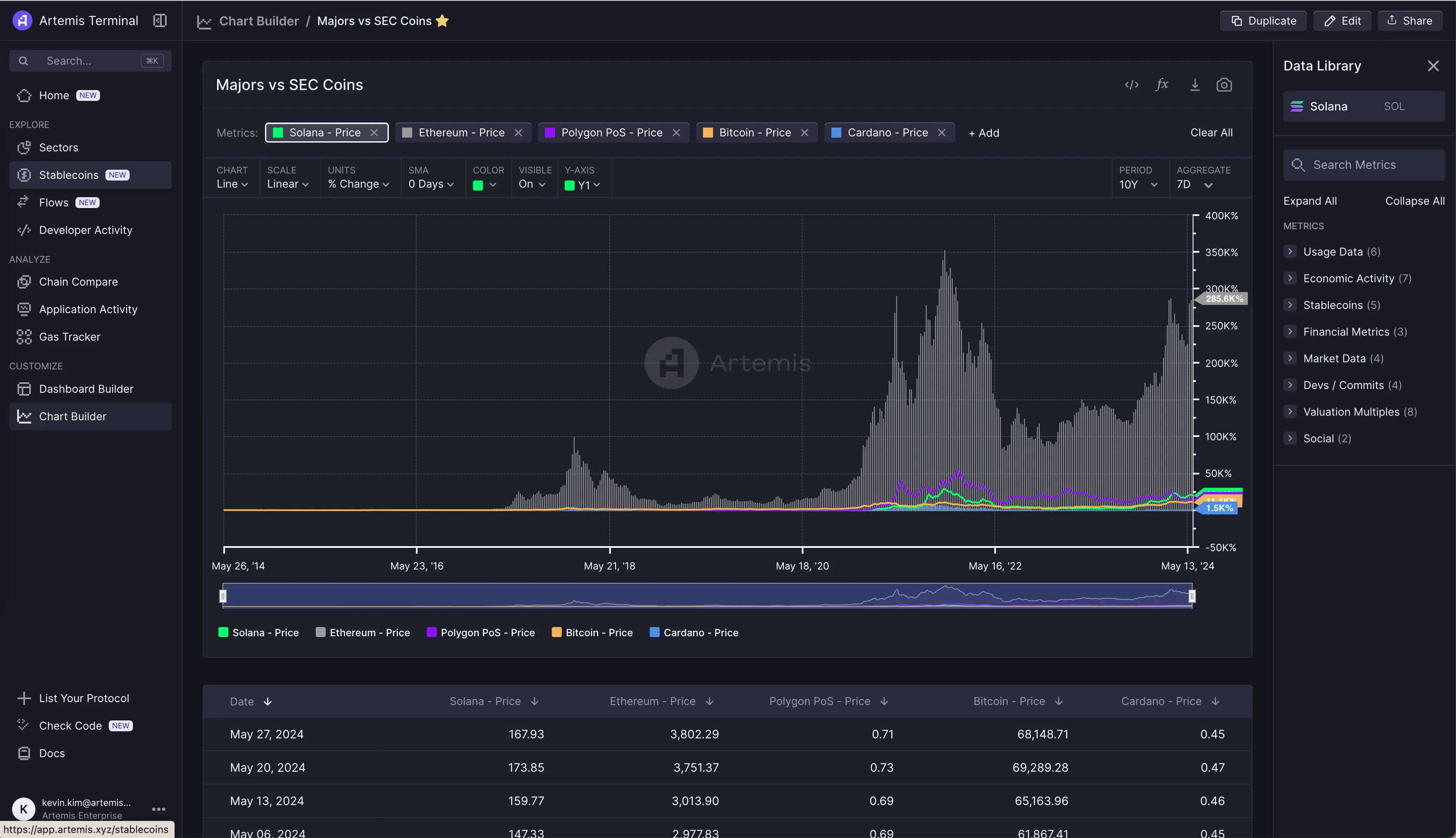The image size is (1456, 838).
Task: Close the Data Library panel
Action: point(1433,65)
